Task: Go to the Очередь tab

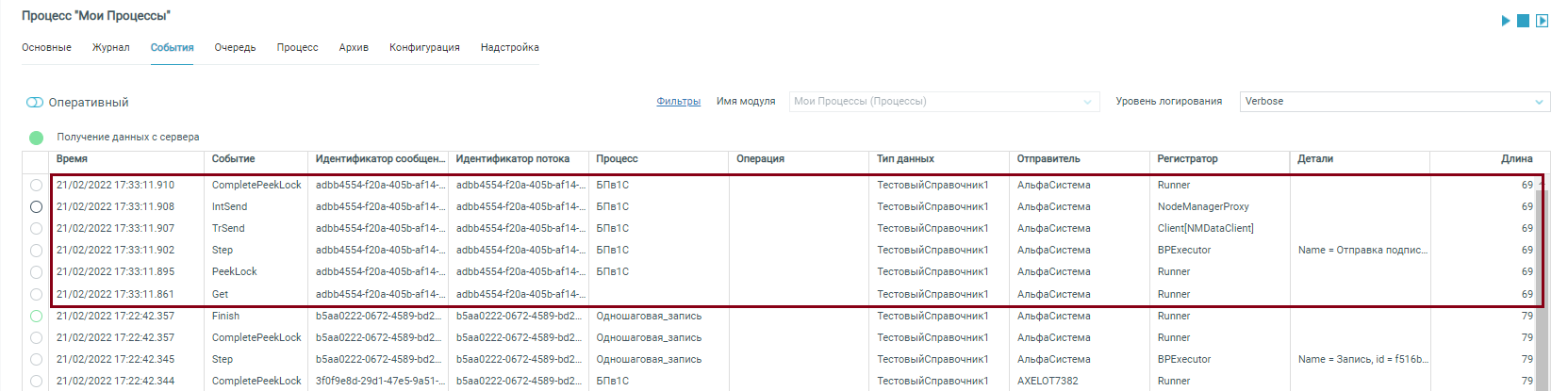Action: pyautogui.click(x=235, y=47)
